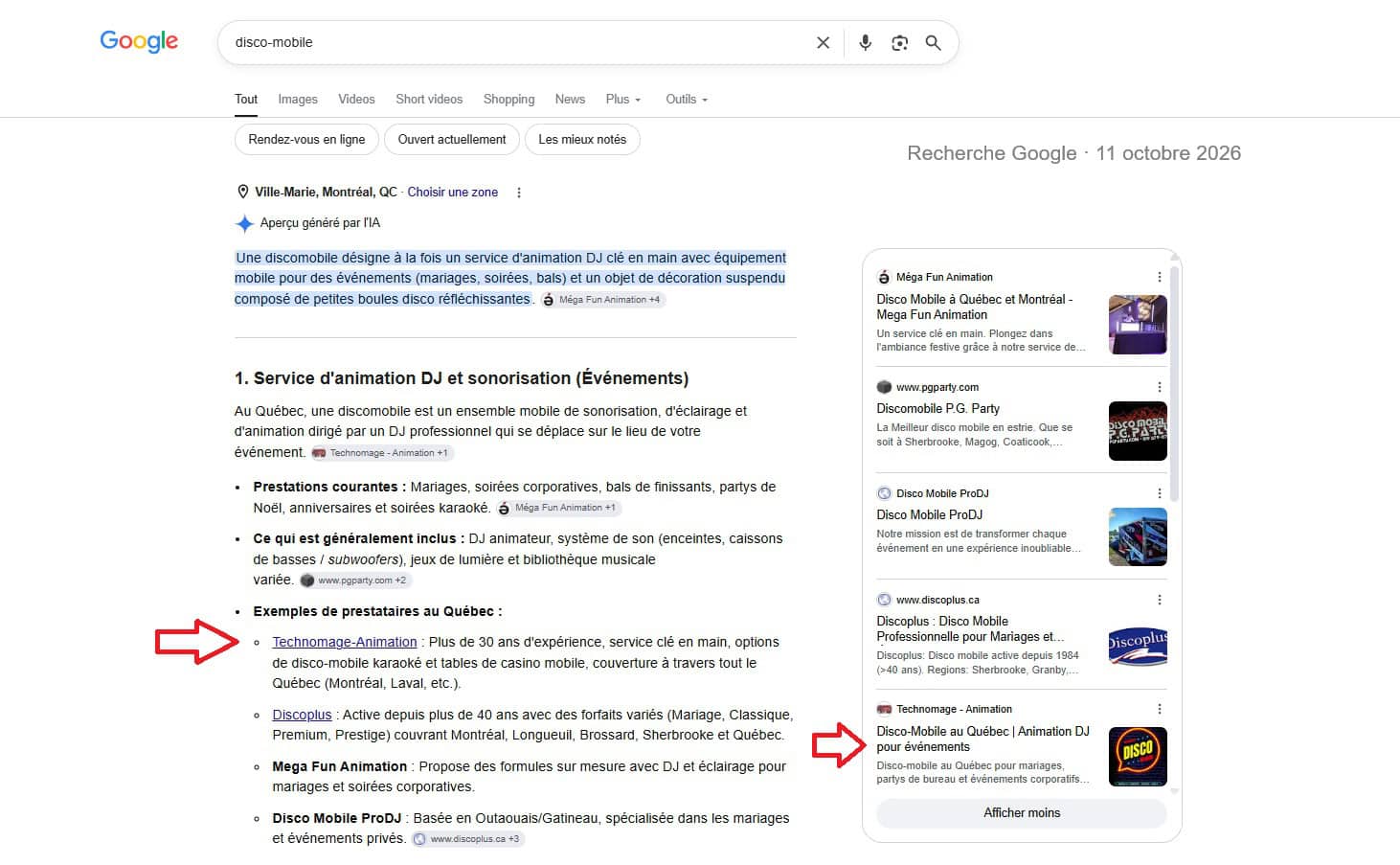Select the Tout tab

[246, 100]
